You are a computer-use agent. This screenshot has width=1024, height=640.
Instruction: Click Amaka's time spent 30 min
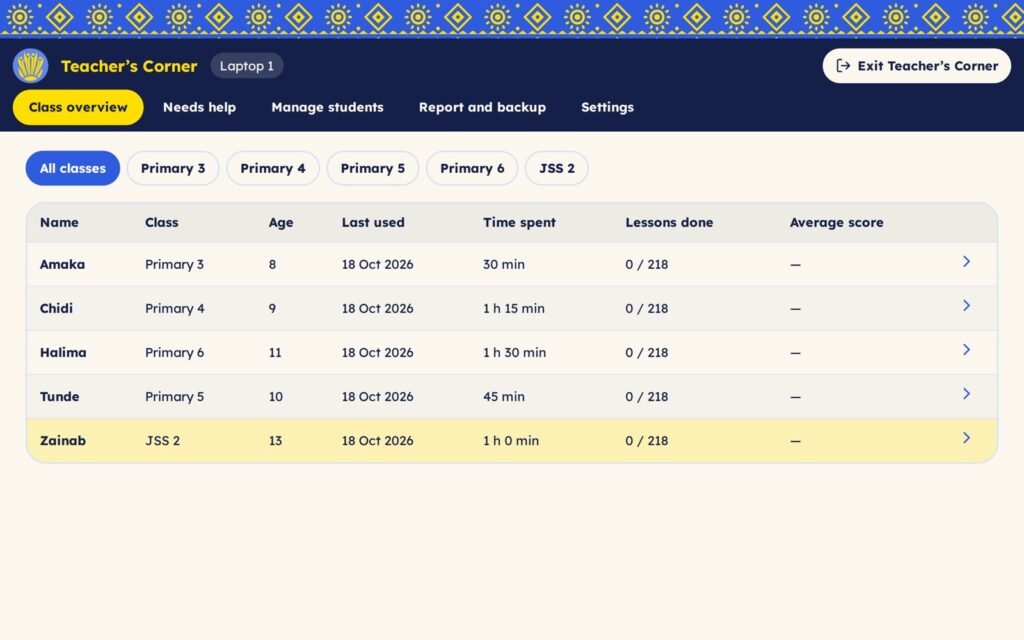pos(504,264)
